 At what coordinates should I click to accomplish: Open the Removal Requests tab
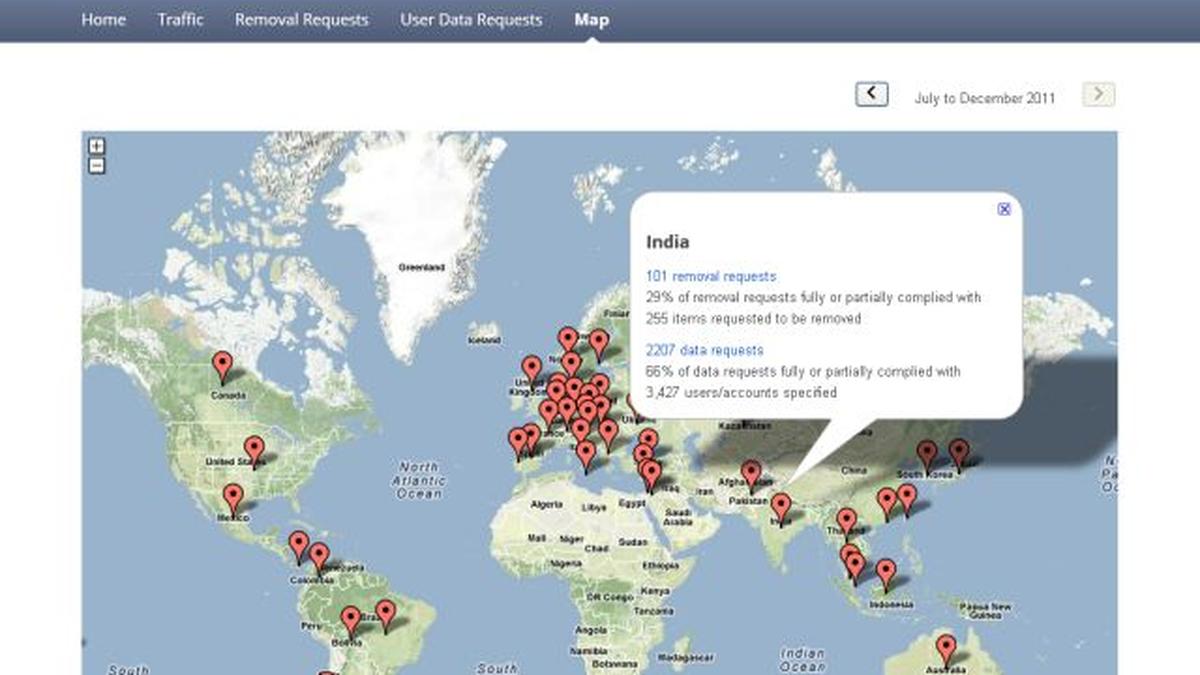(301, 20)
